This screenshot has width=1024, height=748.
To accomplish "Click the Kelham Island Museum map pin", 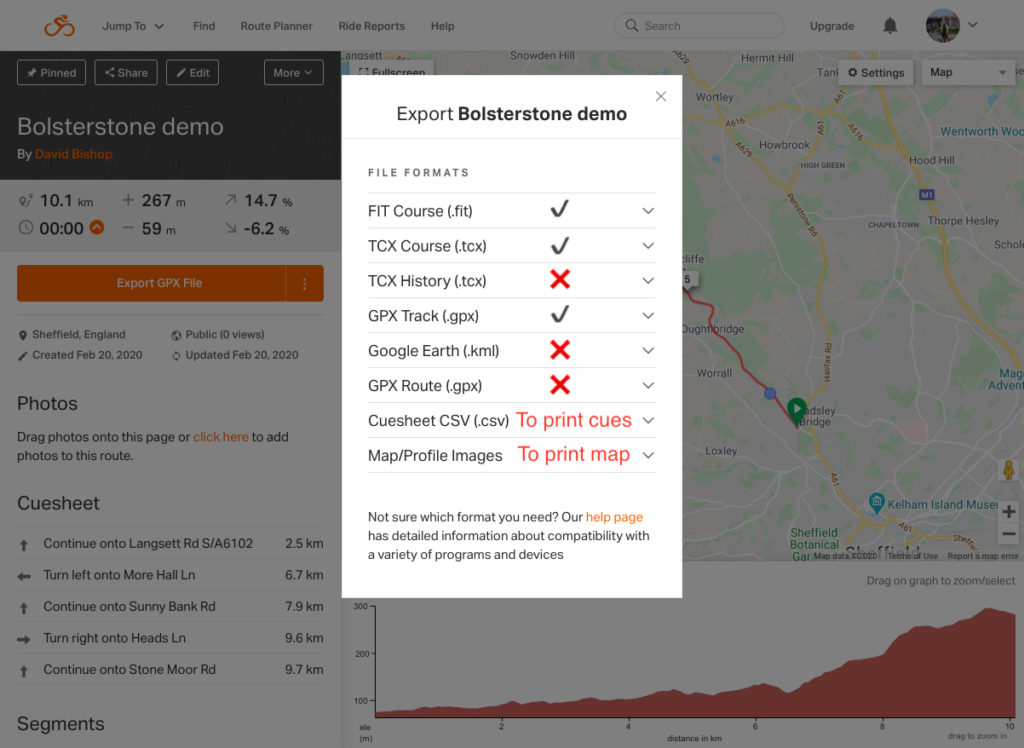I will (876, 502).
